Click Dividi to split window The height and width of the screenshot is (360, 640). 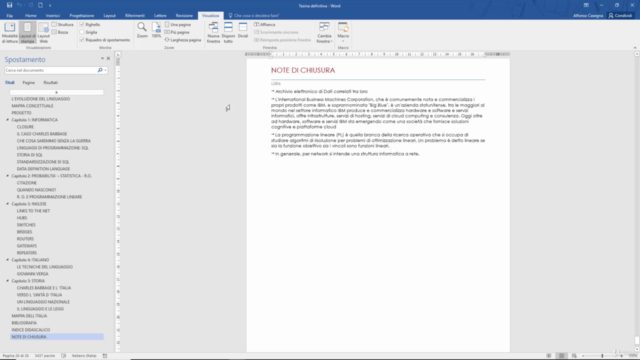[x=243, y=31]
